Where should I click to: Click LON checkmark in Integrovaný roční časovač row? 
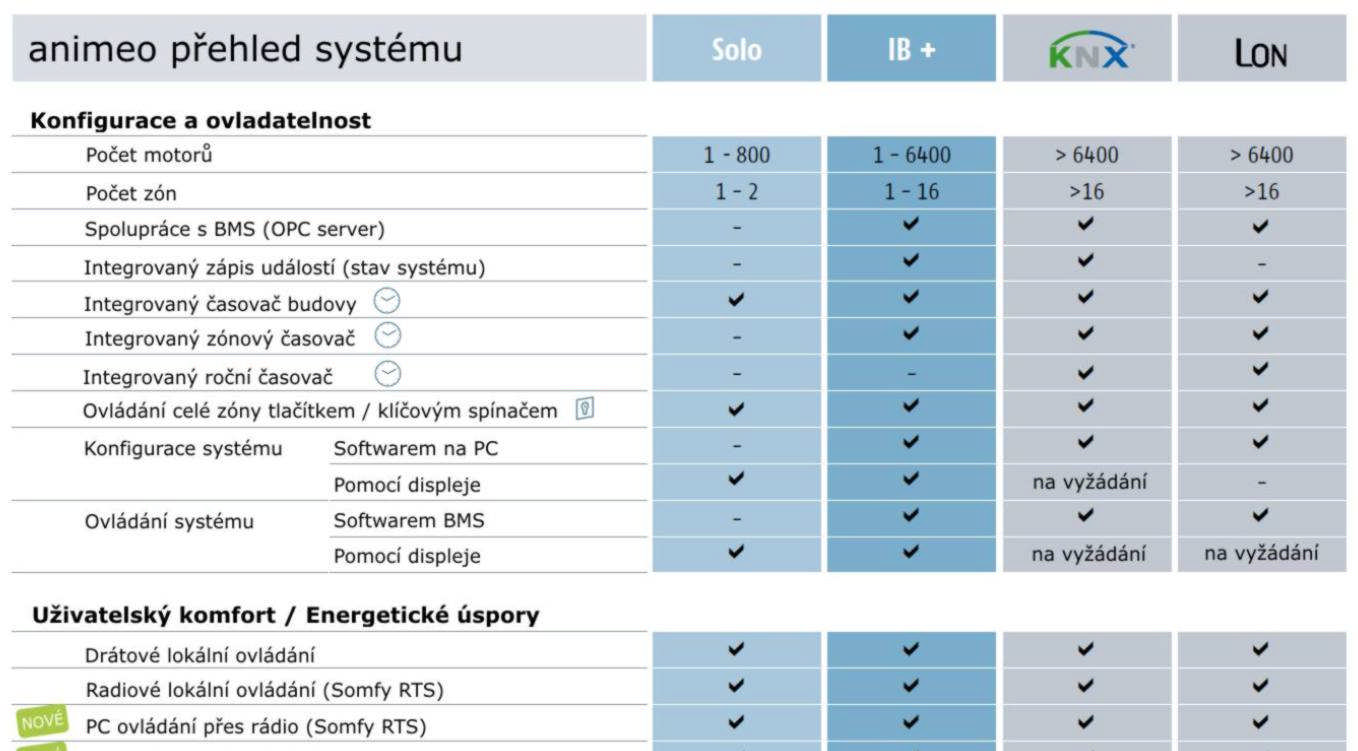(1261, 375)
